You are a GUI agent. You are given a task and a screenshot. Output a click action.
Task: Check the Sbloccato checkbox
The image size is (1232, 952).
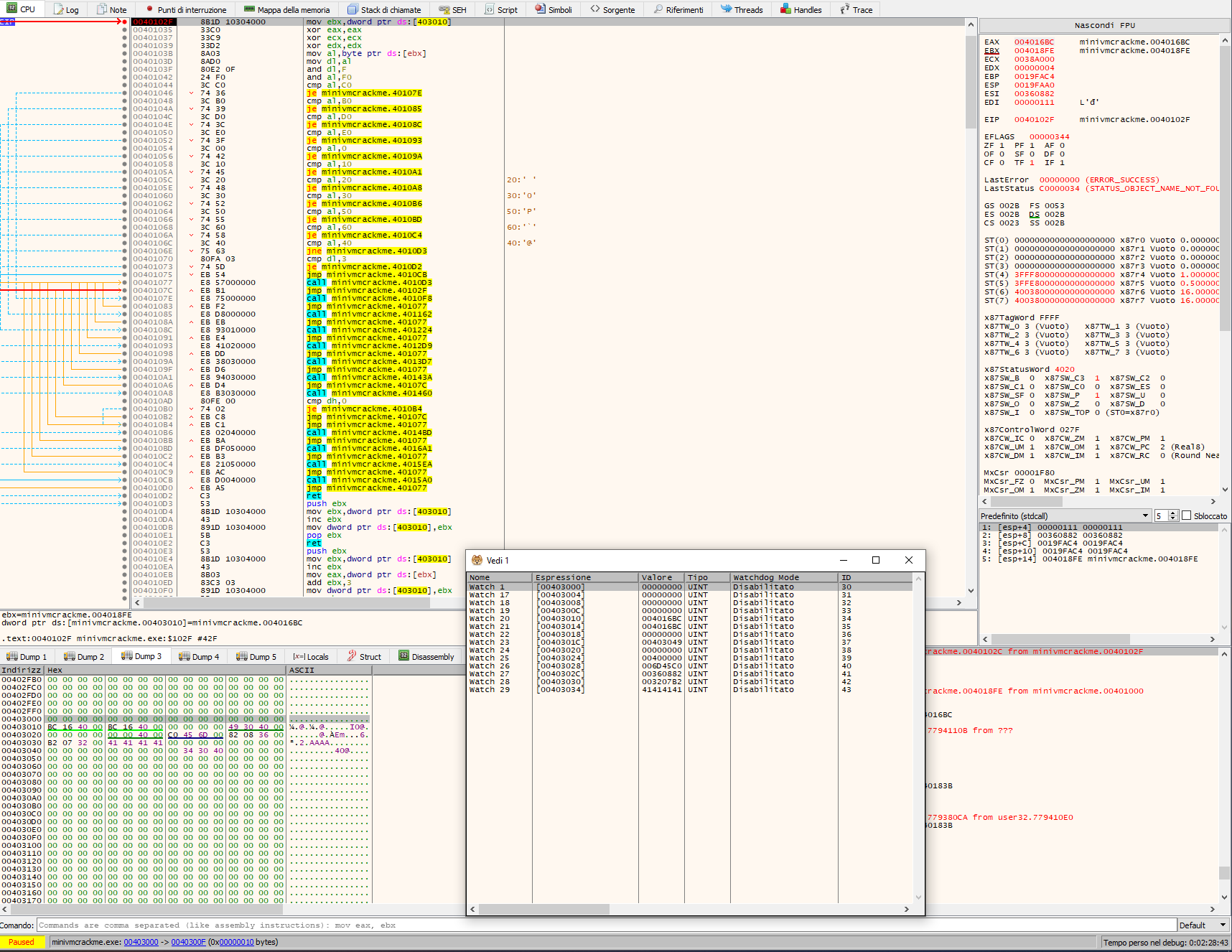click(x=1186, y=515)
